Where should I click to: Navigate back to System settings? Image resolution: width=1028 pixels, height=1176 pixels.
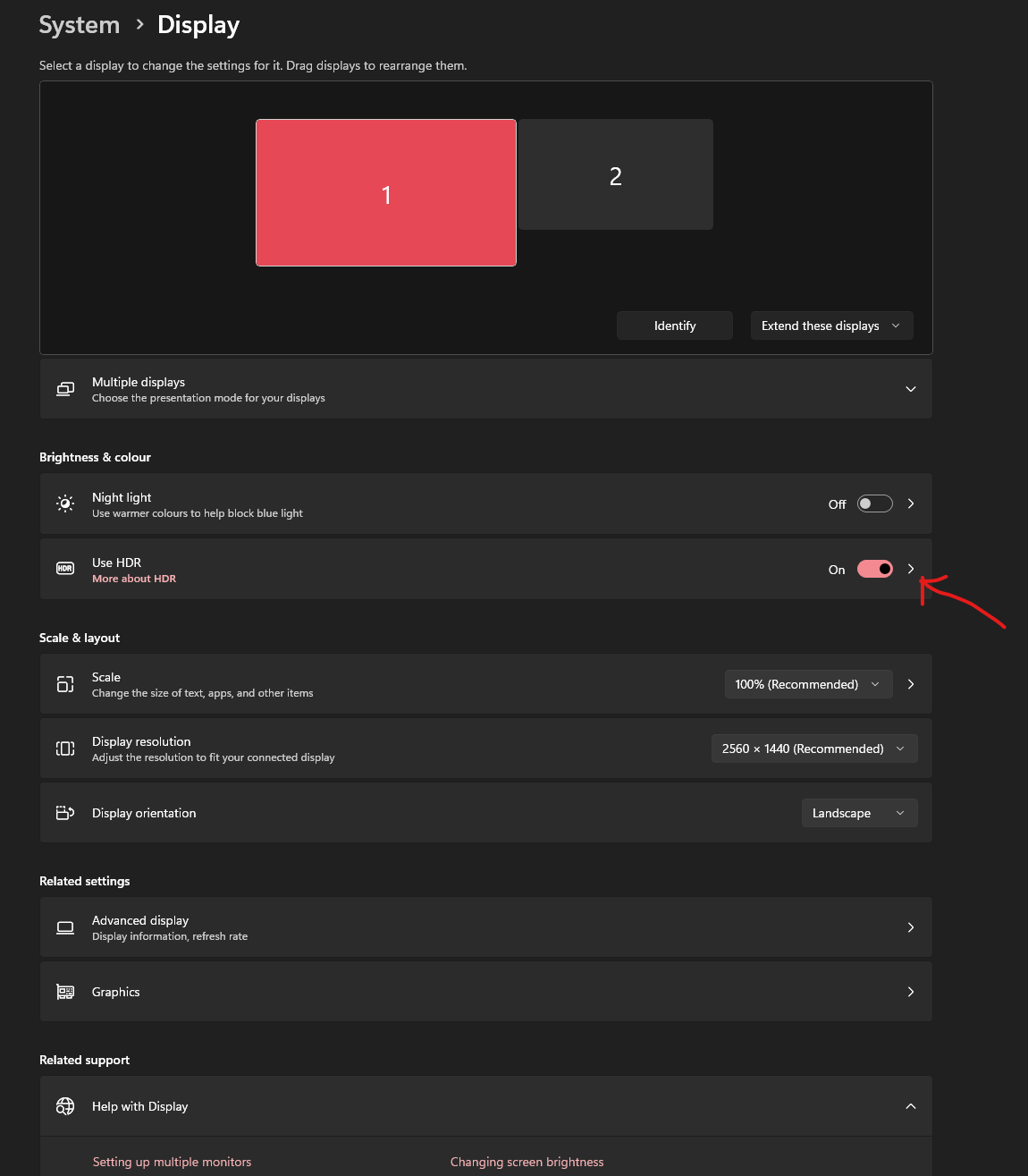point(79,24)
